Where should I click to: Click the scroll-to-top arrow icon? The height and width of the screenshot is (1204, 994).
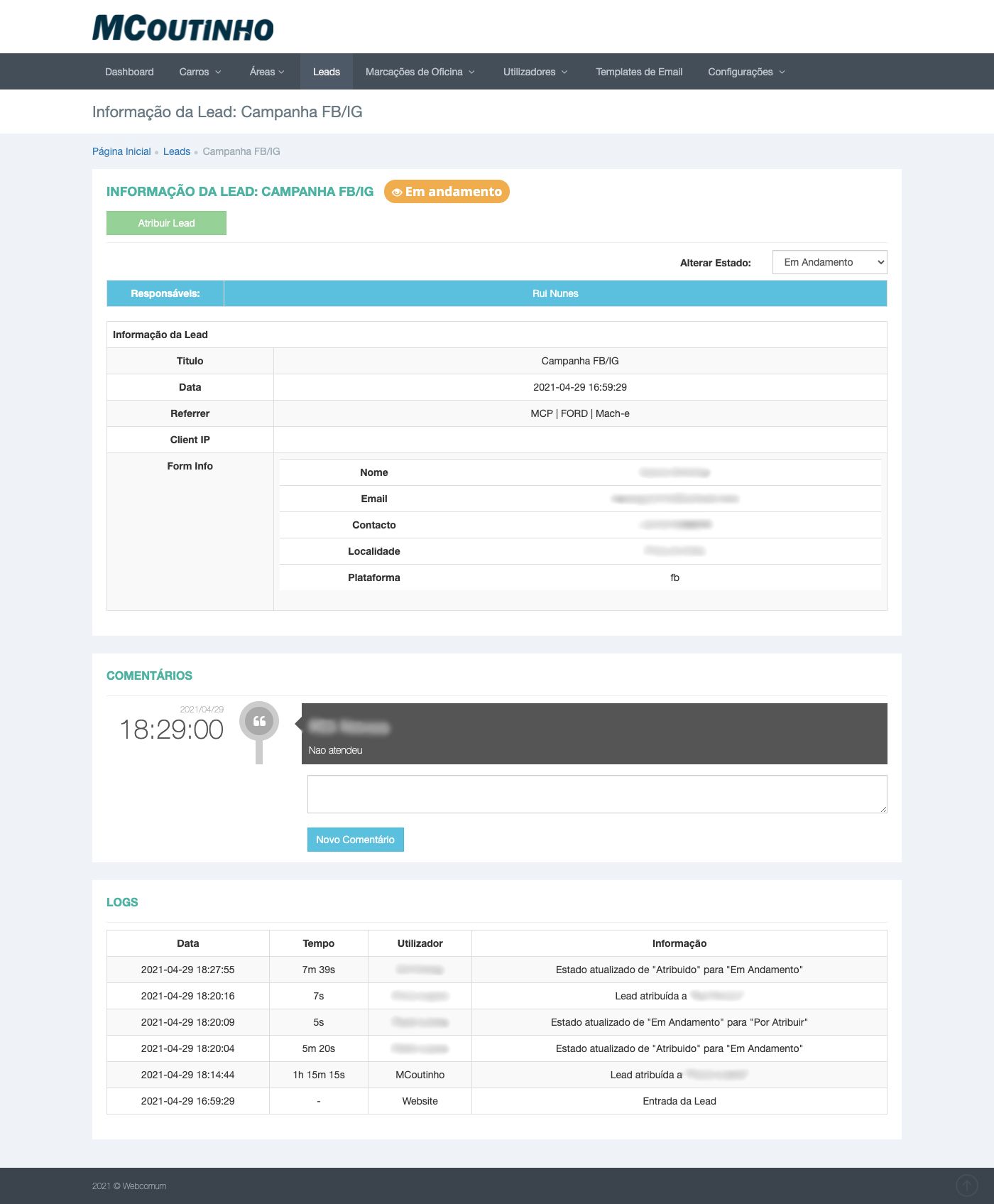(x=966, y=1185)
